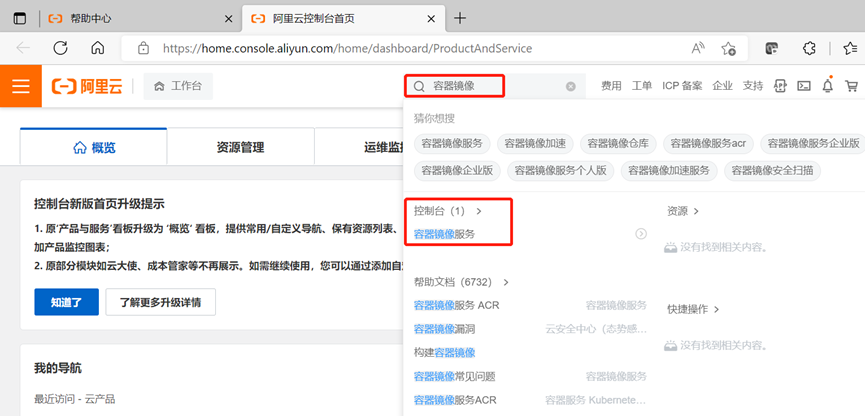Expand the 快捷操作 section
The image size is (865, 416).
click(693, 310)
